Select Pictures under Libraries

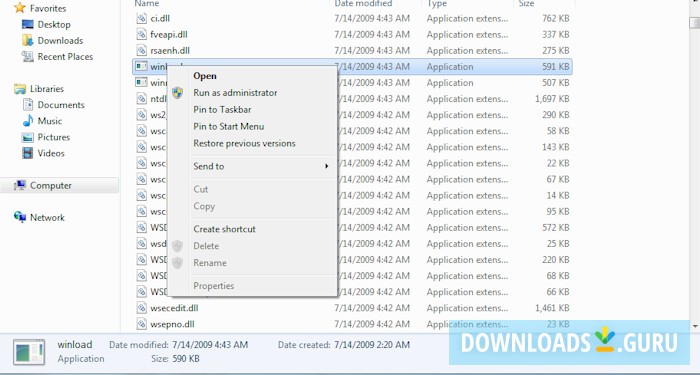point(54,137)
